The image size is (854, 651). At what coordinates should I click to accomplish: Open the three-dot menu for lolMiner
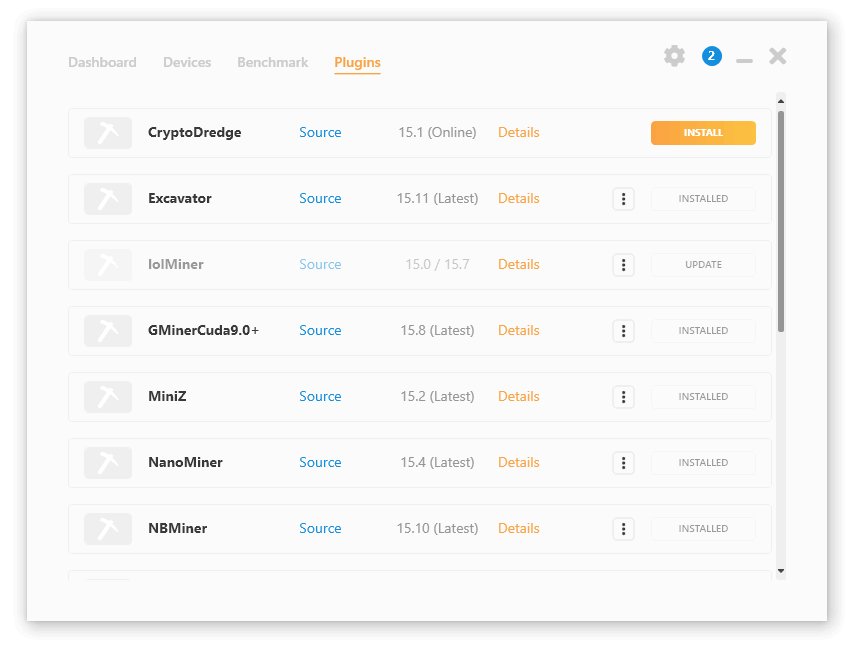[623, 265]
